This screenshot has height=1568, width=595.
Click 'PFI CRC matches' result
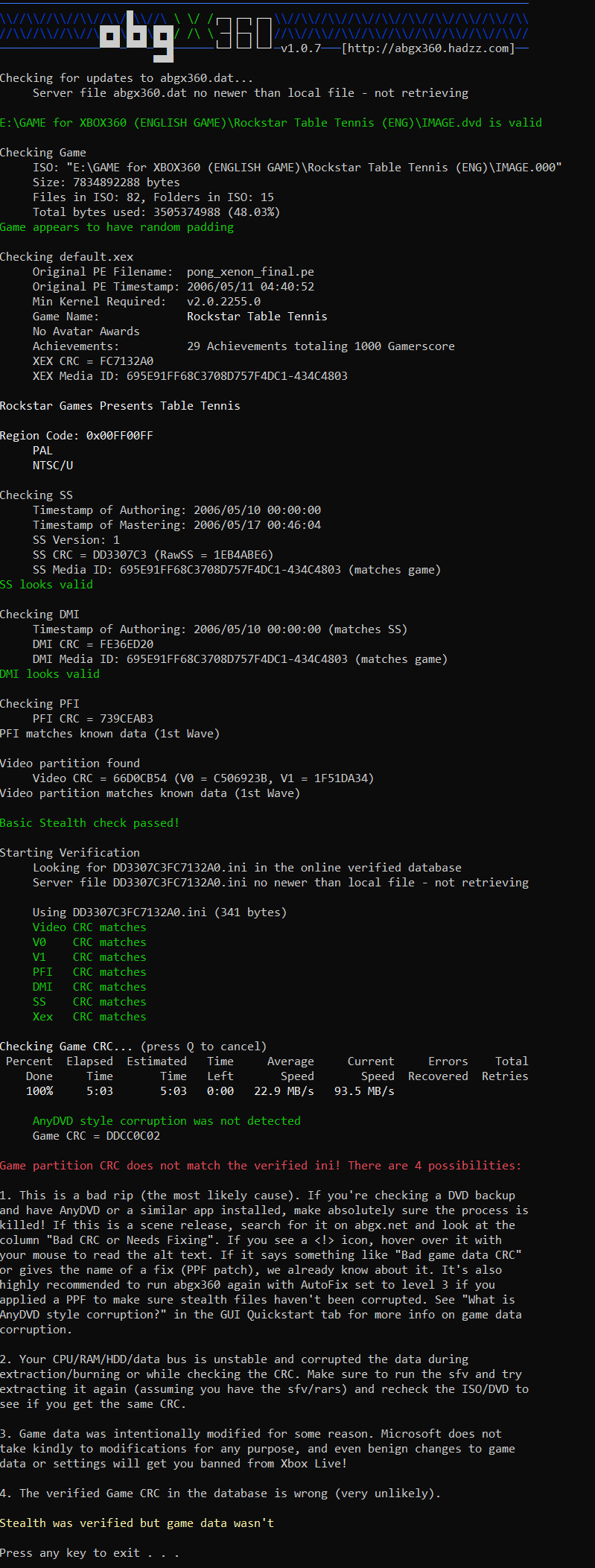pos(89,972)
